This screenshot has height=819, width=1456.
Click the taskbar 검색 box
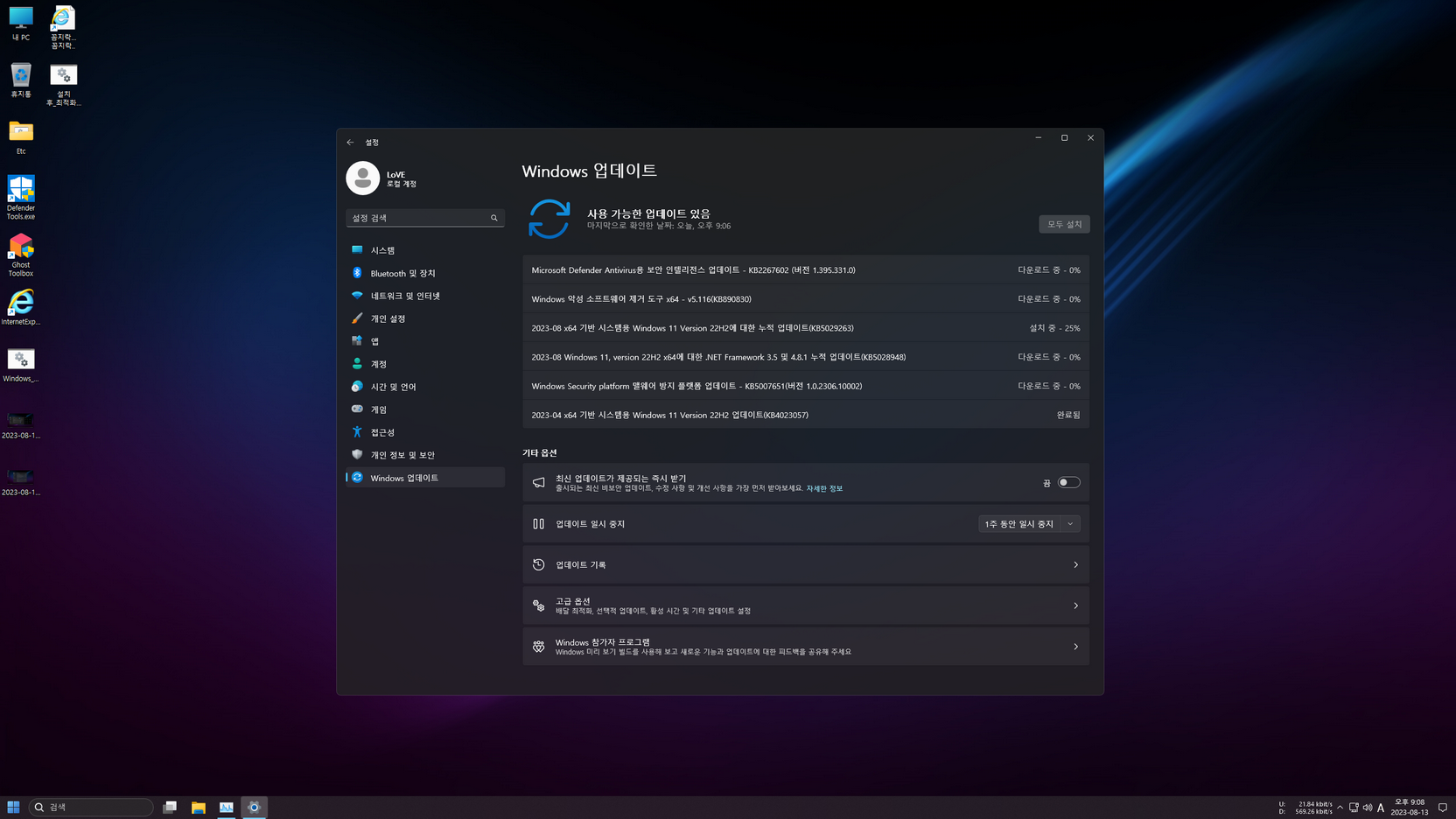pyautogui.click(x=91, y=807)
